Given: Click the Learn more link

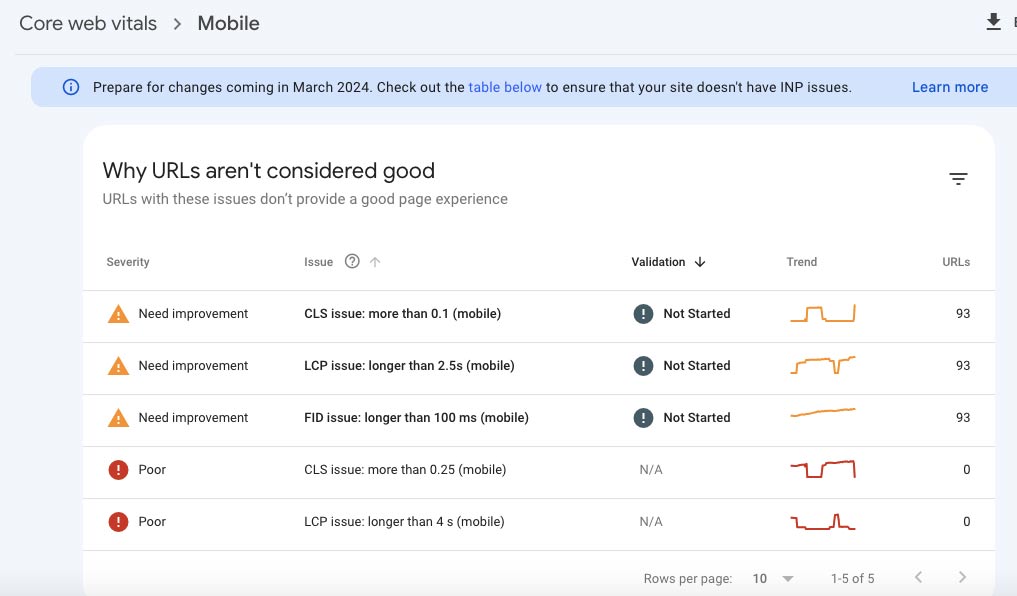Looking at the screenshot, I should click(950, 87).
